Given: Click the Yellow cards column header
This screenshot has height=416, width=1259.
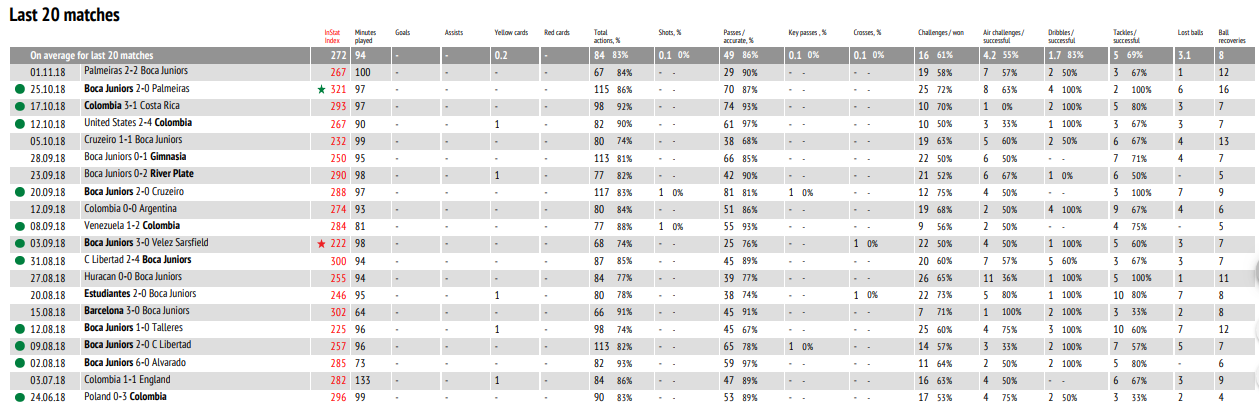Looking at the screenshot, I should point(511,34).
